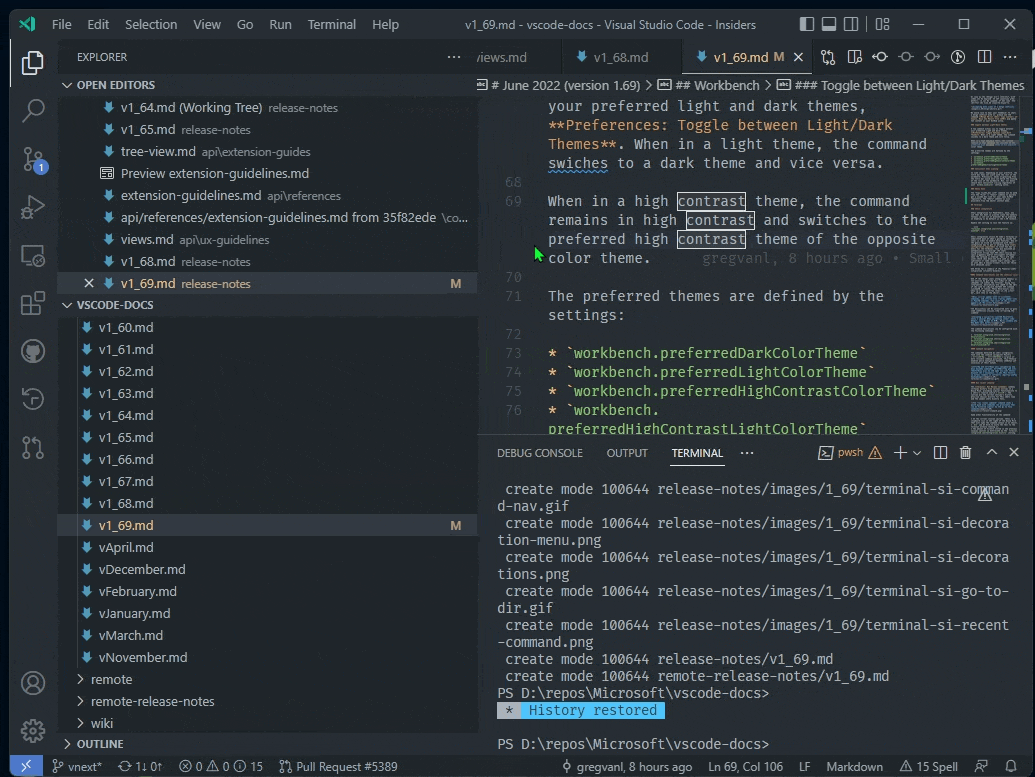Viewport: 1035px width, 777px height.
Task: Maximize the panel size with chevron up
Action: click(x=991, y=452)
